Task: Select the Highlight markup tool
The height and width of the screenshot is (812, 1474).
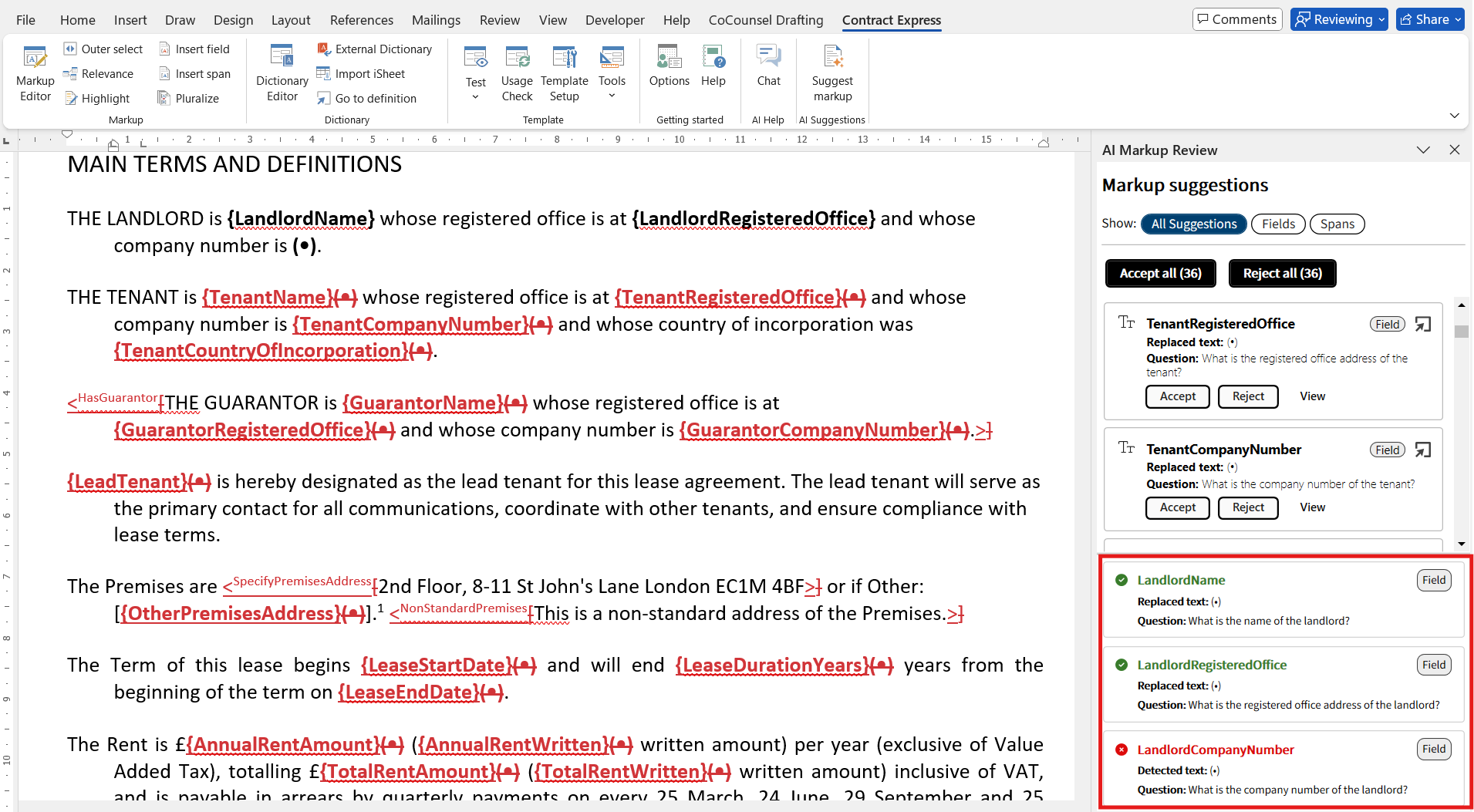Action: click(x=99, y=98)
